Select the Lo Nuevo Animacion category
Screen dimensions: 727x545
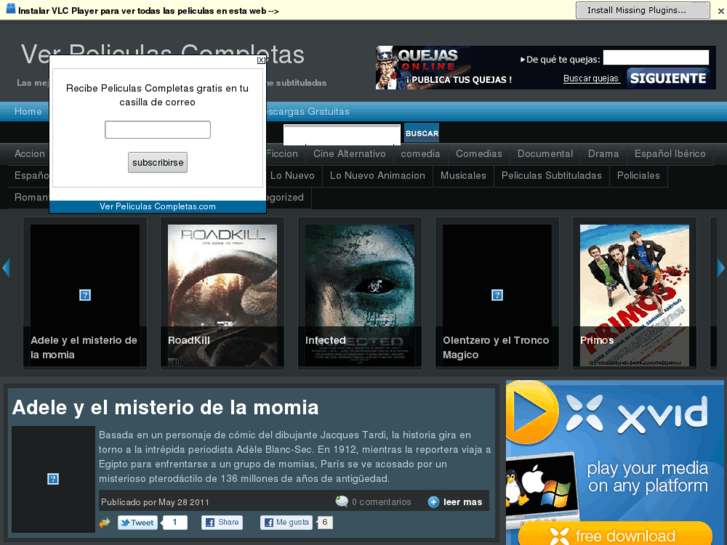pyautogui.click(x=377, y=175)
